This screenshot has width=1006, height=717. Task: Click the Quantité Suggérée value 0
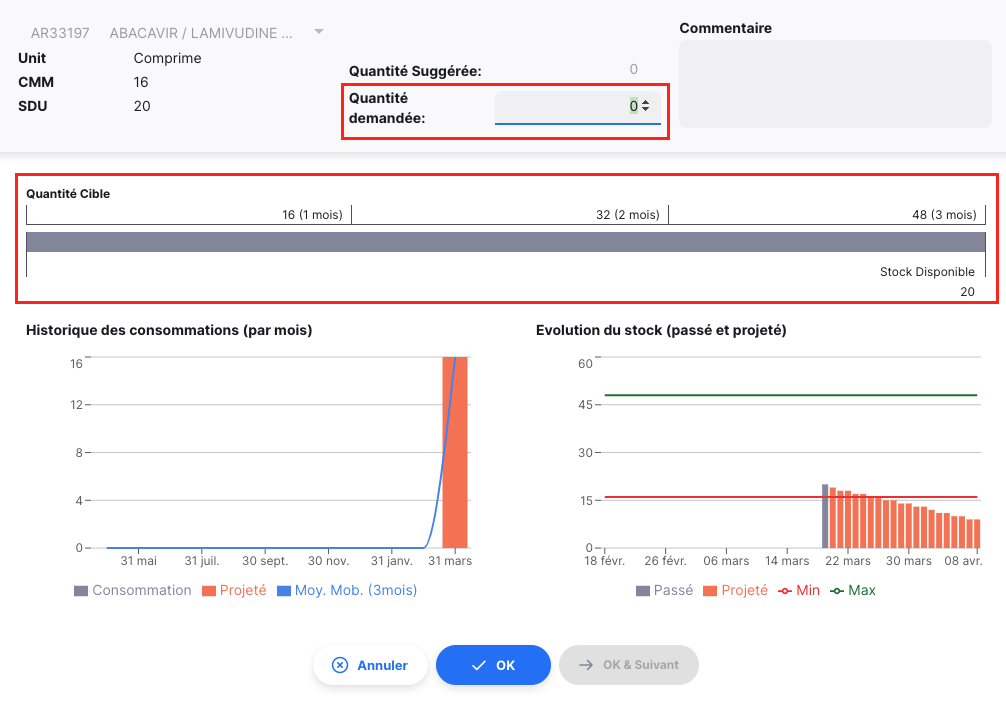point(633,69)
